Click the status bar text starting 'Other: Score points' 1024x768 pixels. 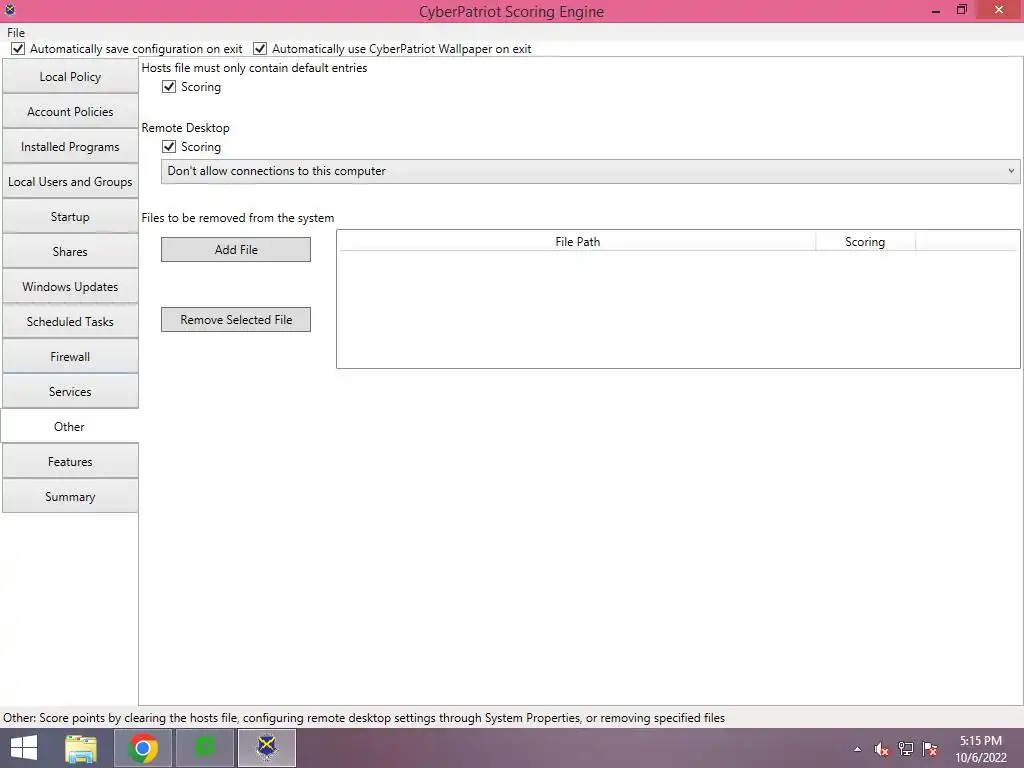coord(364,718)
